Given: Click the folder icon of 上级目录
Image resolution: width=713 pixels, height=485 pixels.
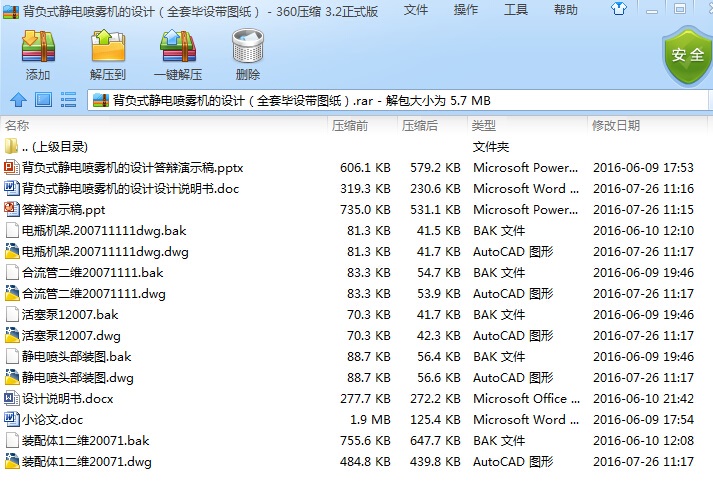Looking at the screenshot, I should pos(11,146).
